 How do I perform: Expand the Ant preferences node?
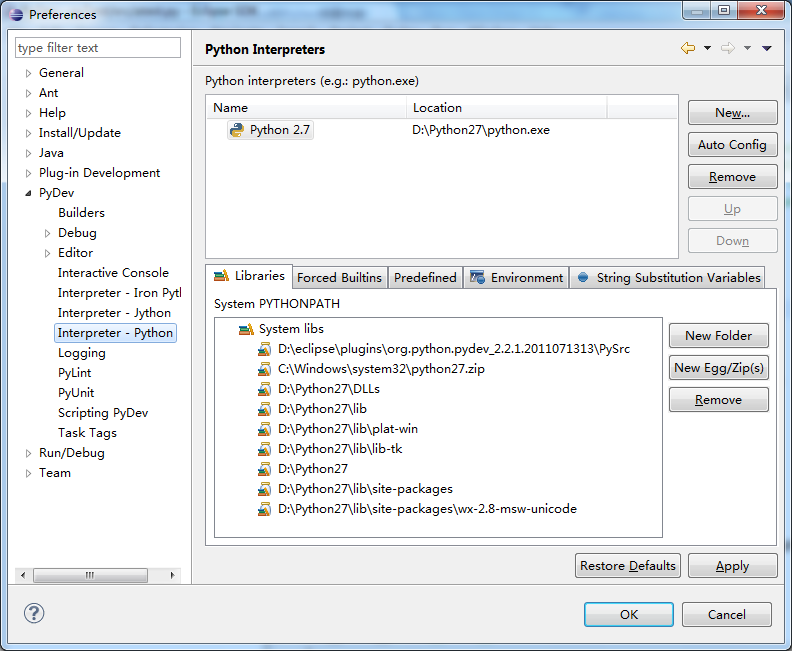tap(28, 93)
